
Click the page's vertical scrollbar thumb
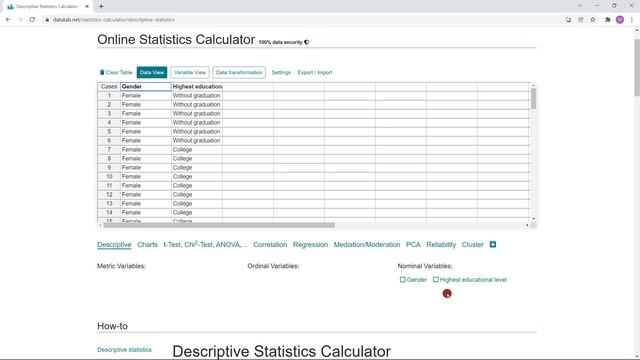click(637, 68)
